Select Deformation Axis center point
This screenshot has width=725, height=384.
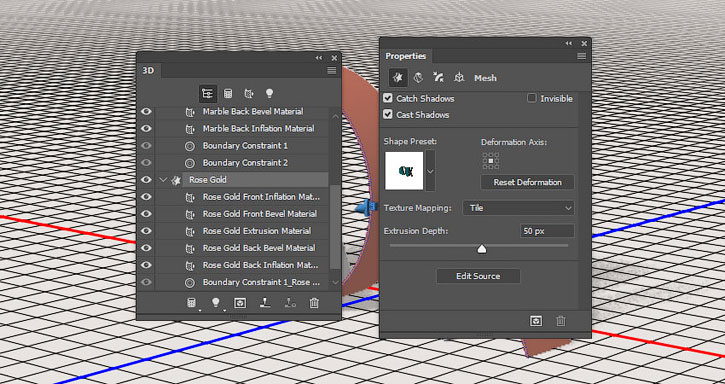[491, 161]
